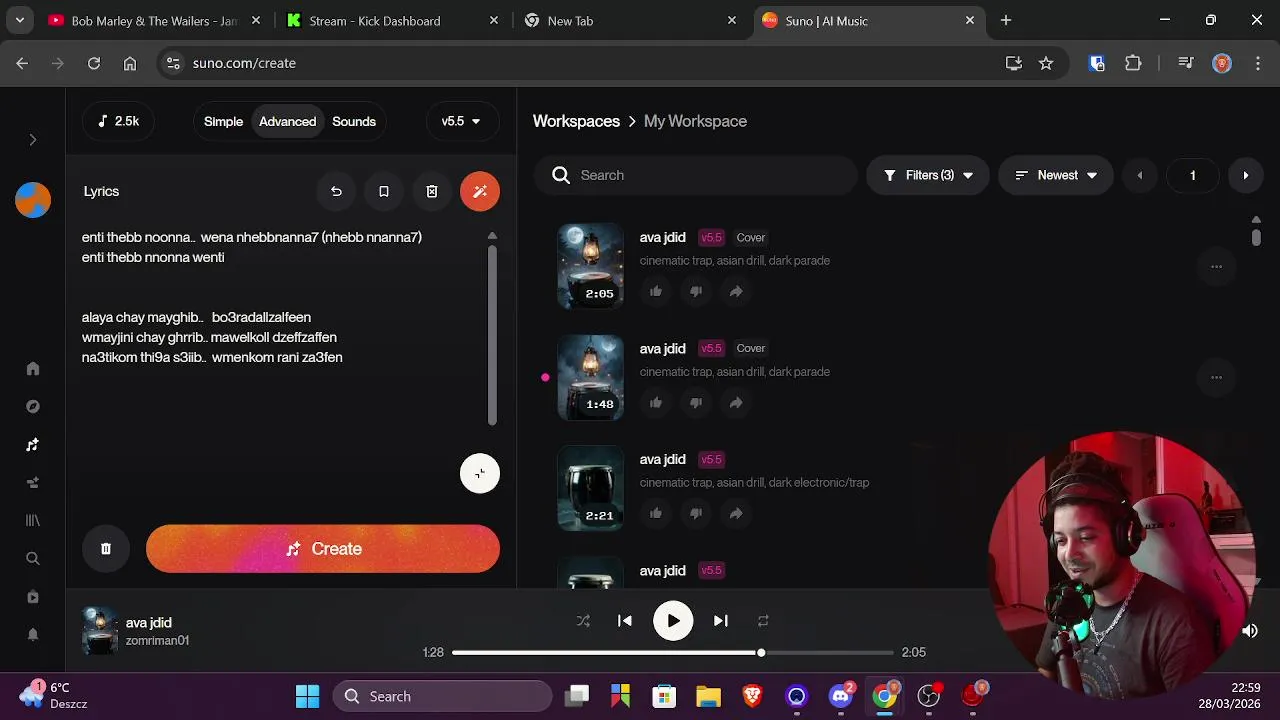Open the Newest sort dropdown
The height and width of the screenshot is (720, 1280).
tap(1056, 175)
